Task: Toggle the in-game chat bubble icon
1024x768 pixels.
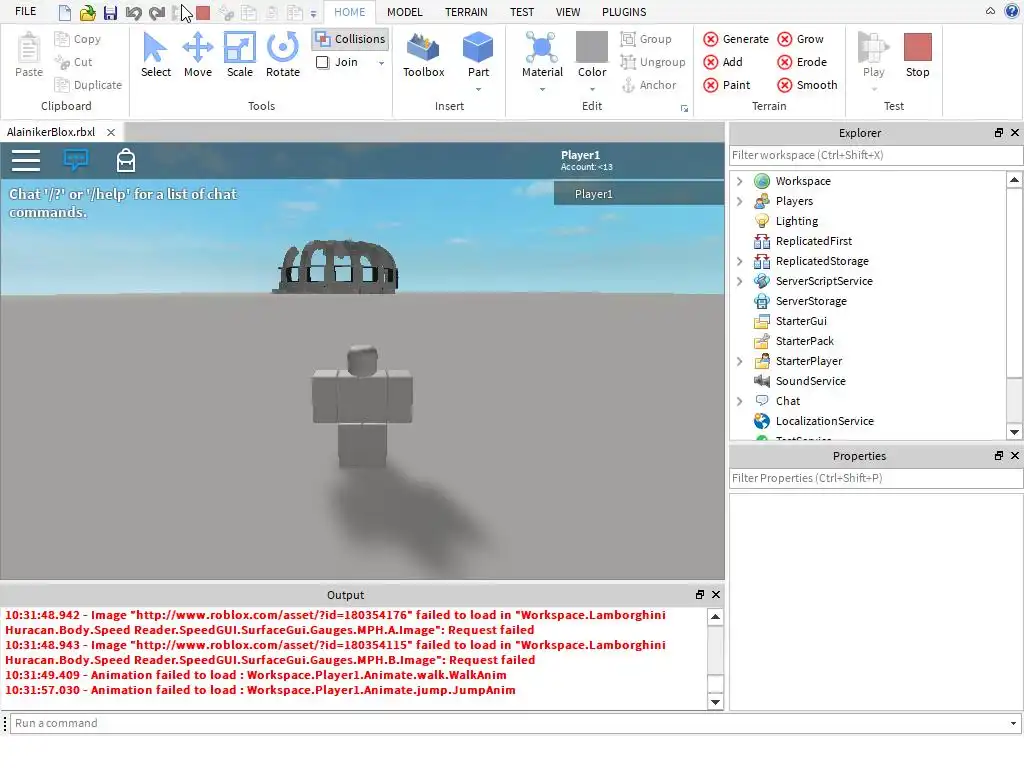Action: pos(76,159)
